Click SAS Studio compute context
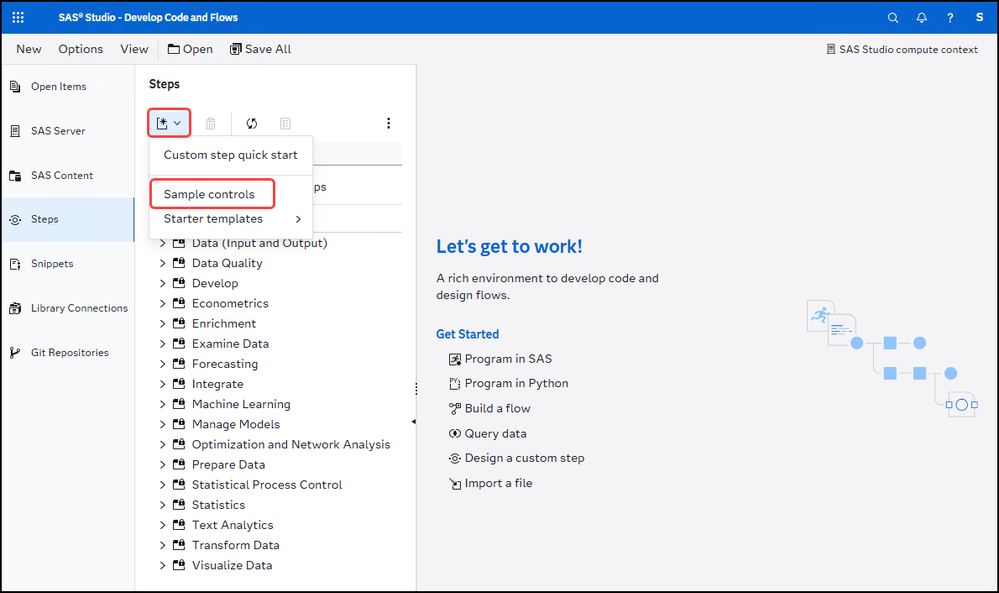Viewport: 999px width, 593px height. tap(902, 50)
